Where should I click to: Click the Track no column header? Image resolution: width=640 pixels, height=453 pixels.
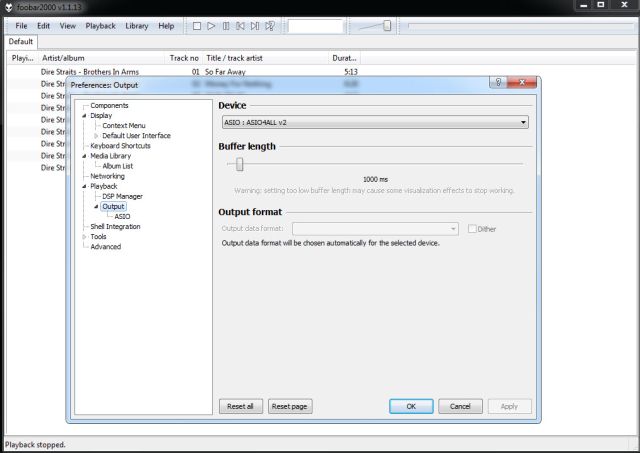[x=184, y=58]
